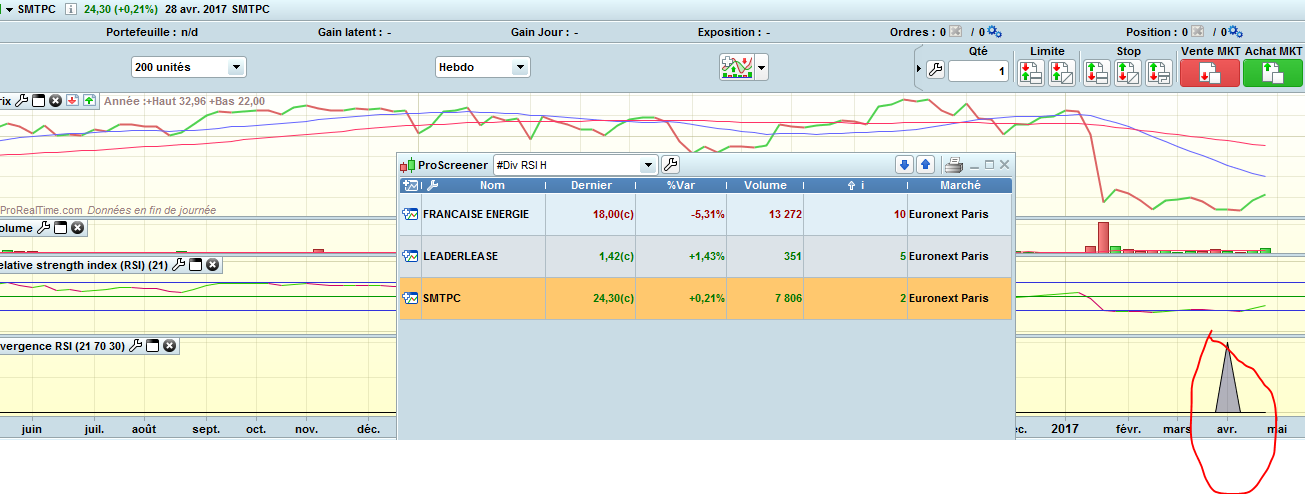Print the ProScreener results
This screenshot has width=1305, height=494.
954,165
